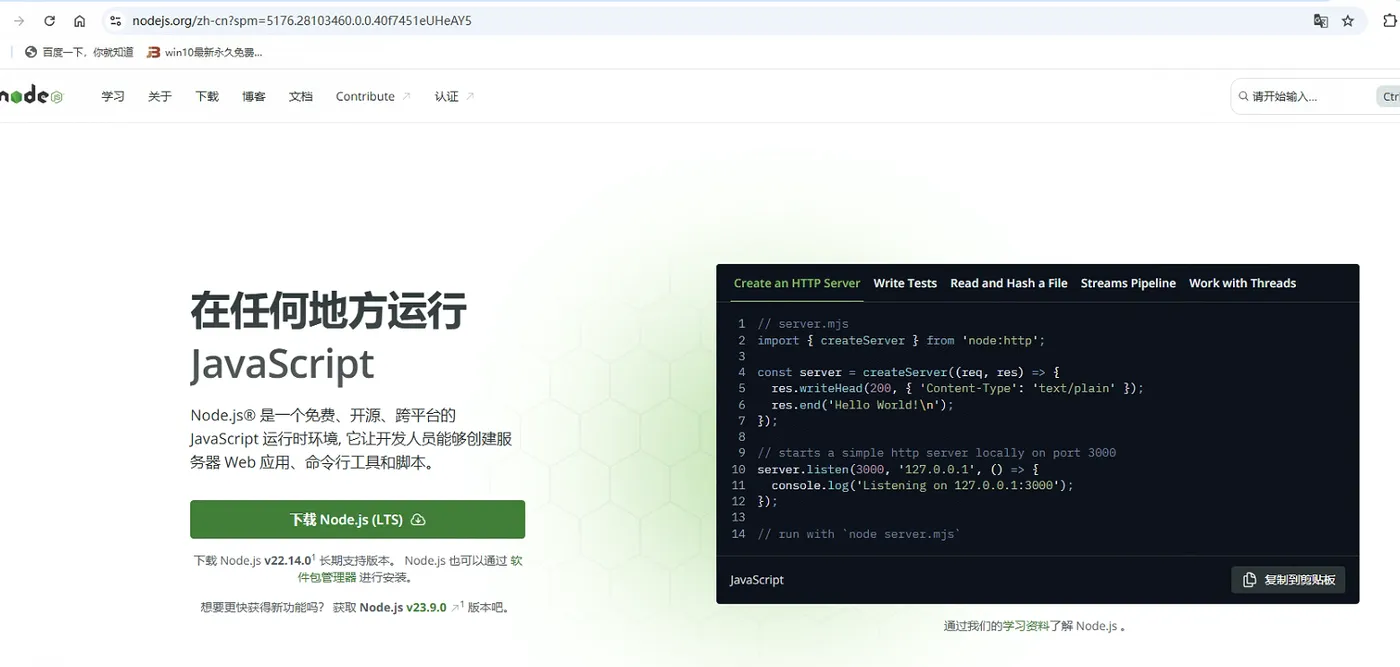Click the v22.14.0 version text
Screen dimensions: 1400x667
click(x=288, y=561)
